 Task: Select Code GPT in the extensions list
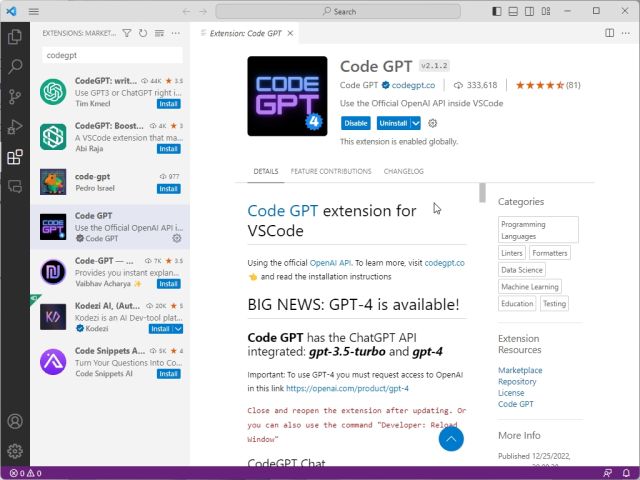click(x=110, y=227)
